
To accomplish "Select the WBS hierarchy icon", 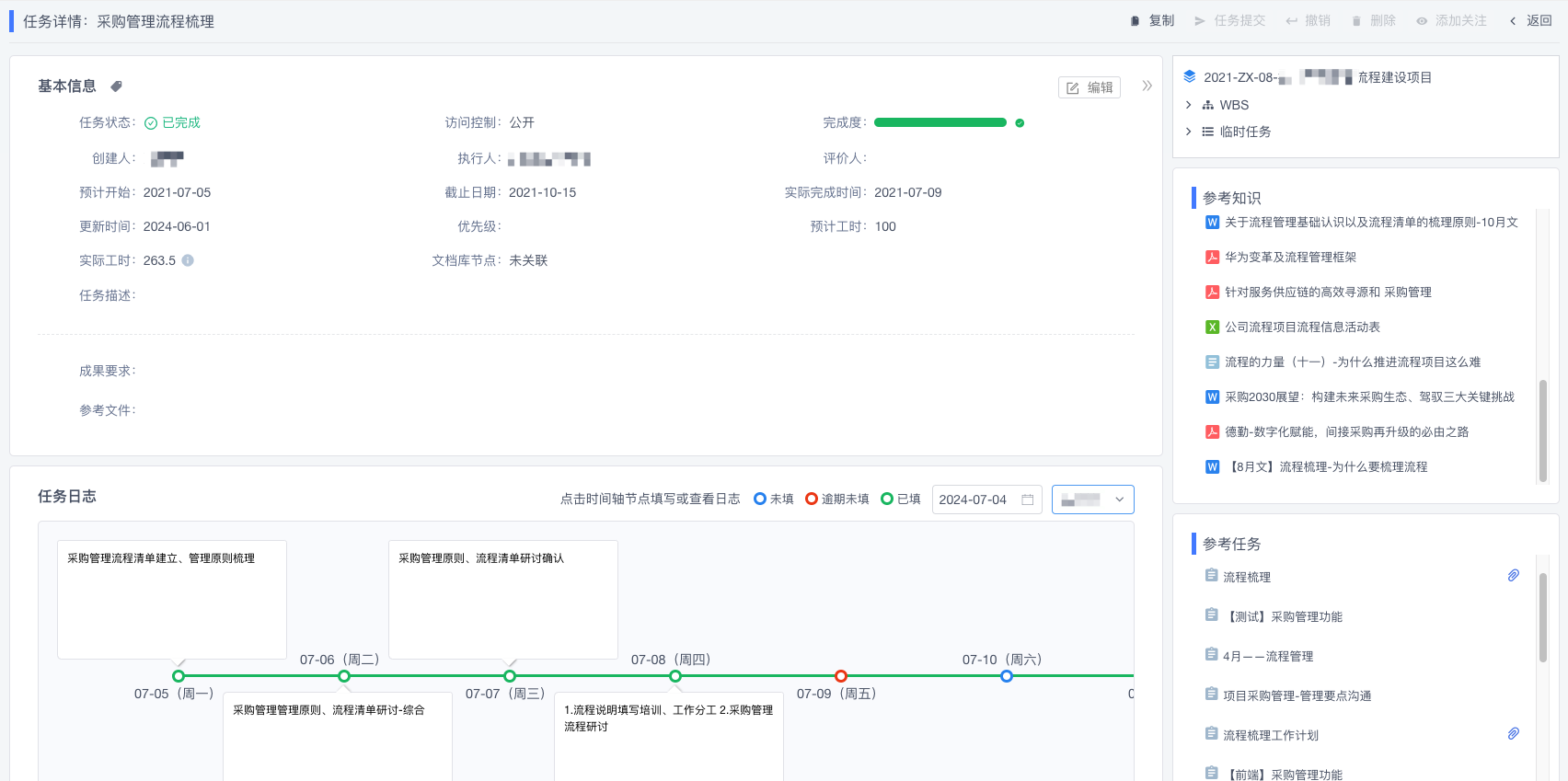I will point(1208,105).
